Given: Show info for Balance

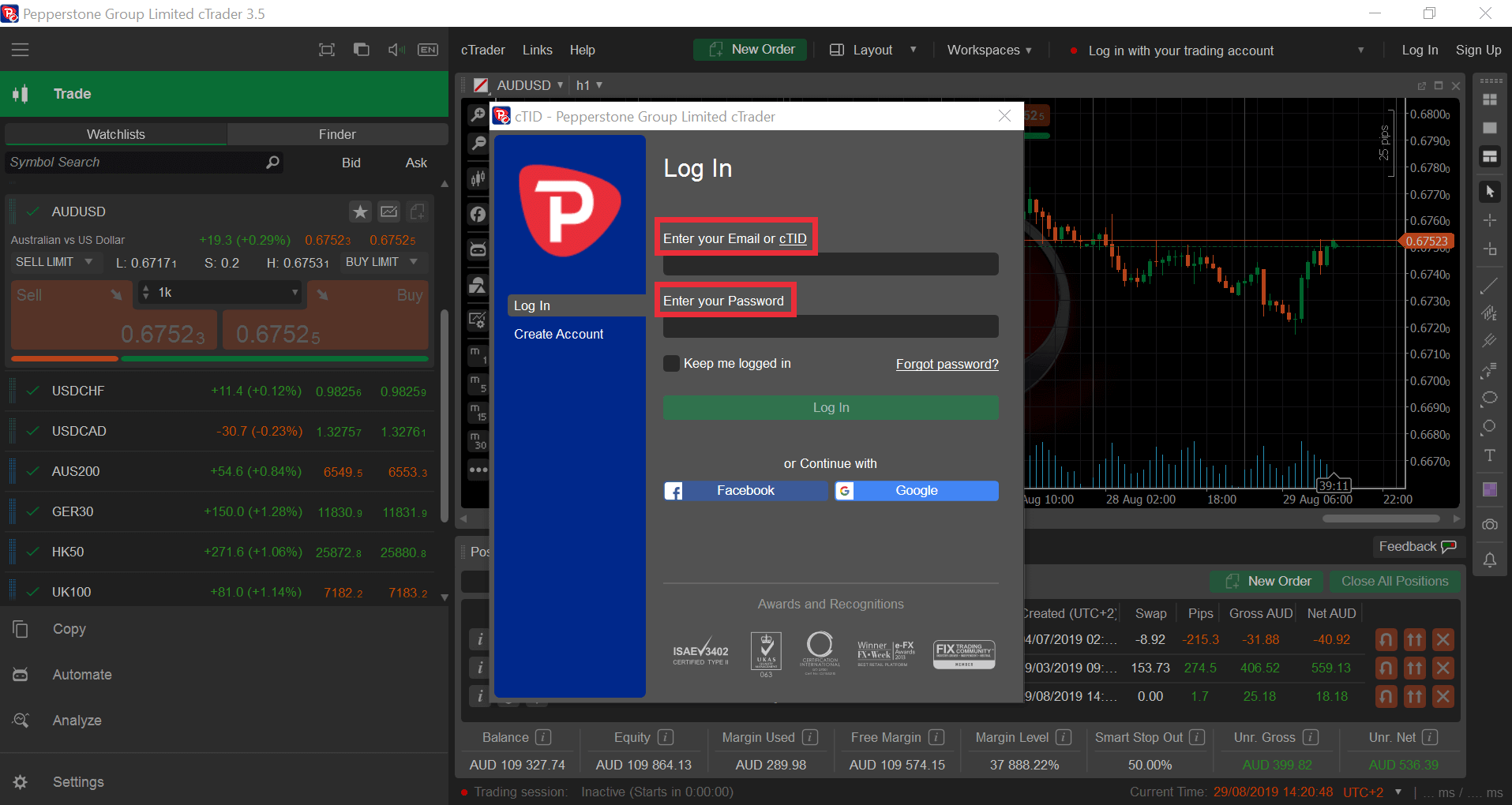Looking at the screenshot, I should coord(543,737).
